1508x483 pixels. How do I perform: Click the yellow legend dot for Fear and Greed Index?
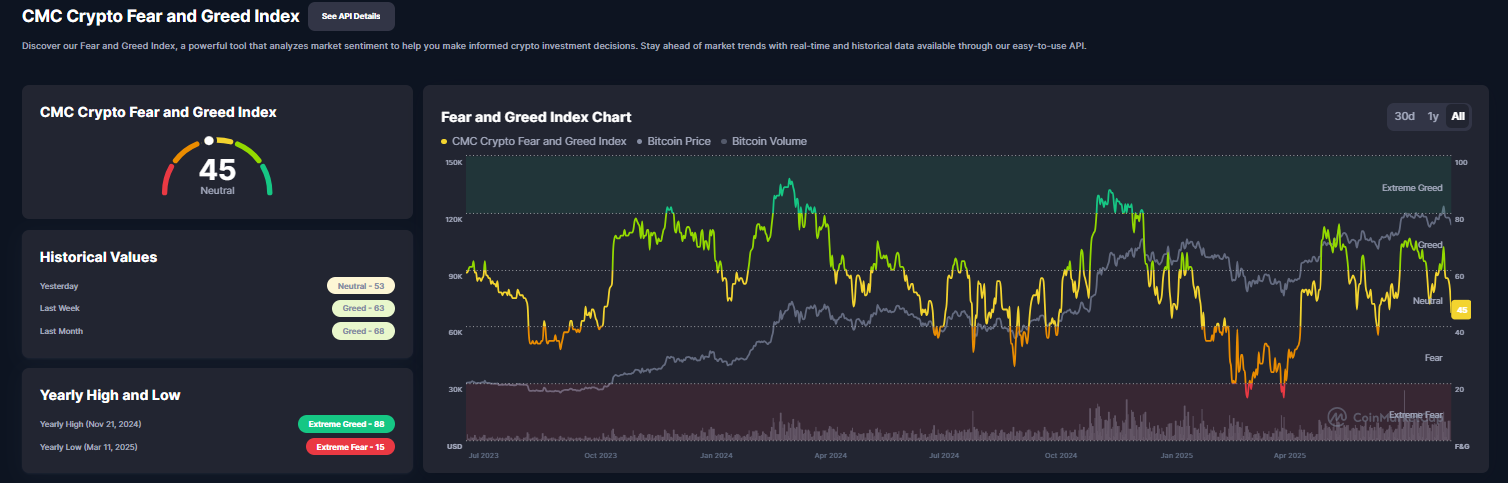[444, 142]
